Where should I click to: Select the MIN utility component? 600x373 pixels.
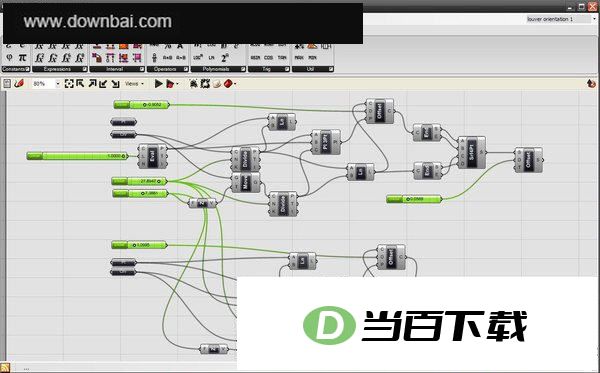(313, 58)
